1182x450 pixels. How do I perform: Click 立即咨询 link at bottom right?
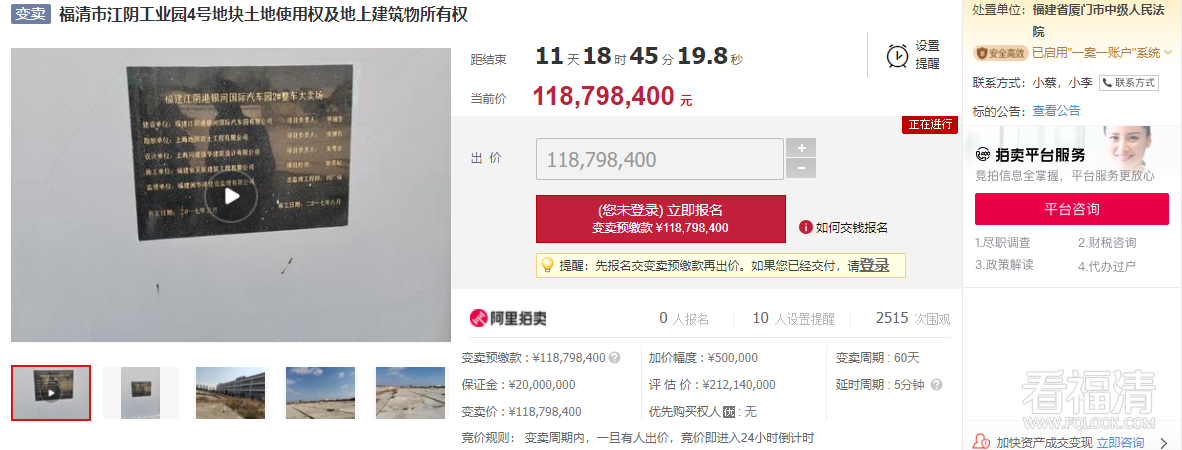pos(1120,442)
